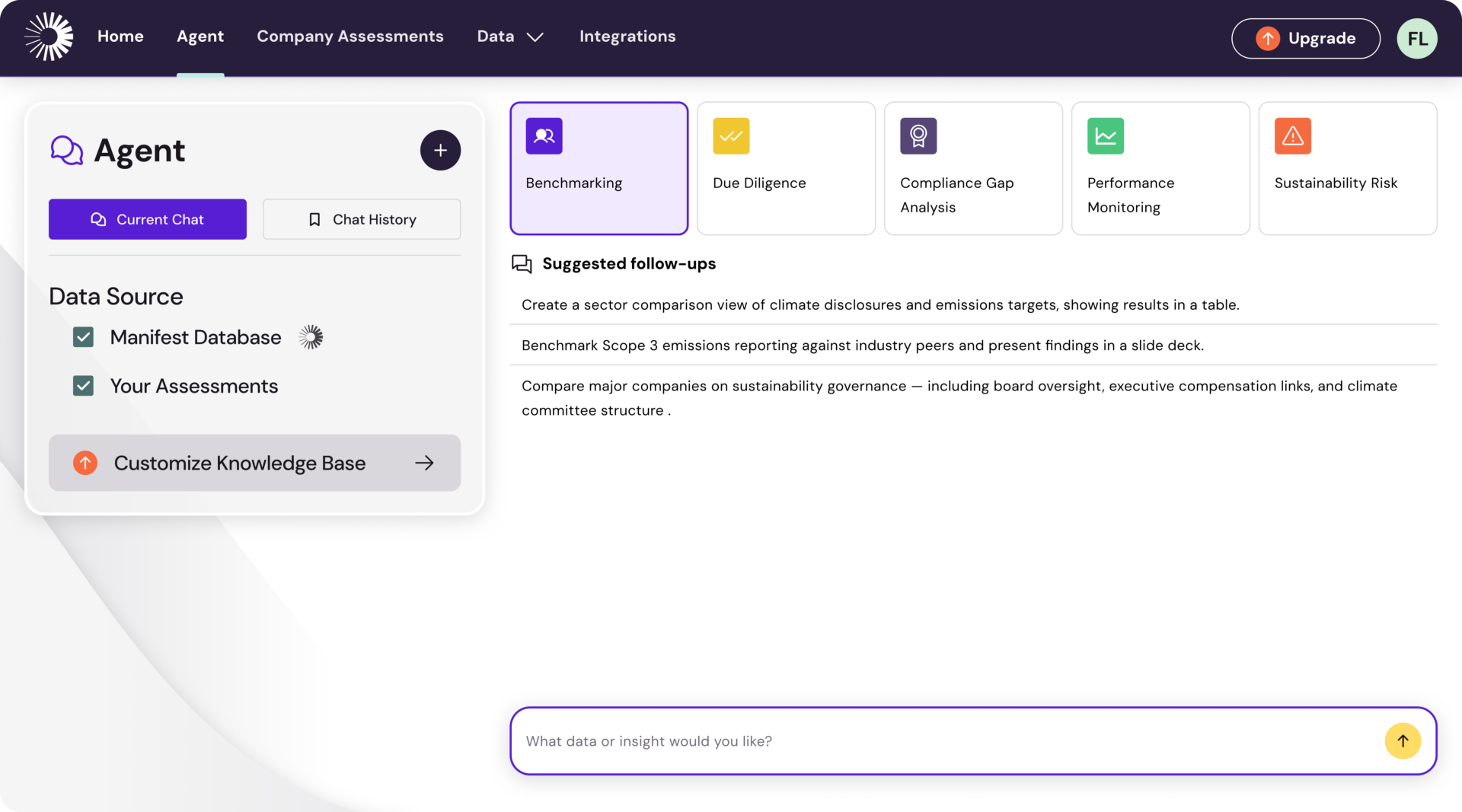1462x812 pixels.
Task: Focus the 'What data or insight' input
Action: coord(944,740)
